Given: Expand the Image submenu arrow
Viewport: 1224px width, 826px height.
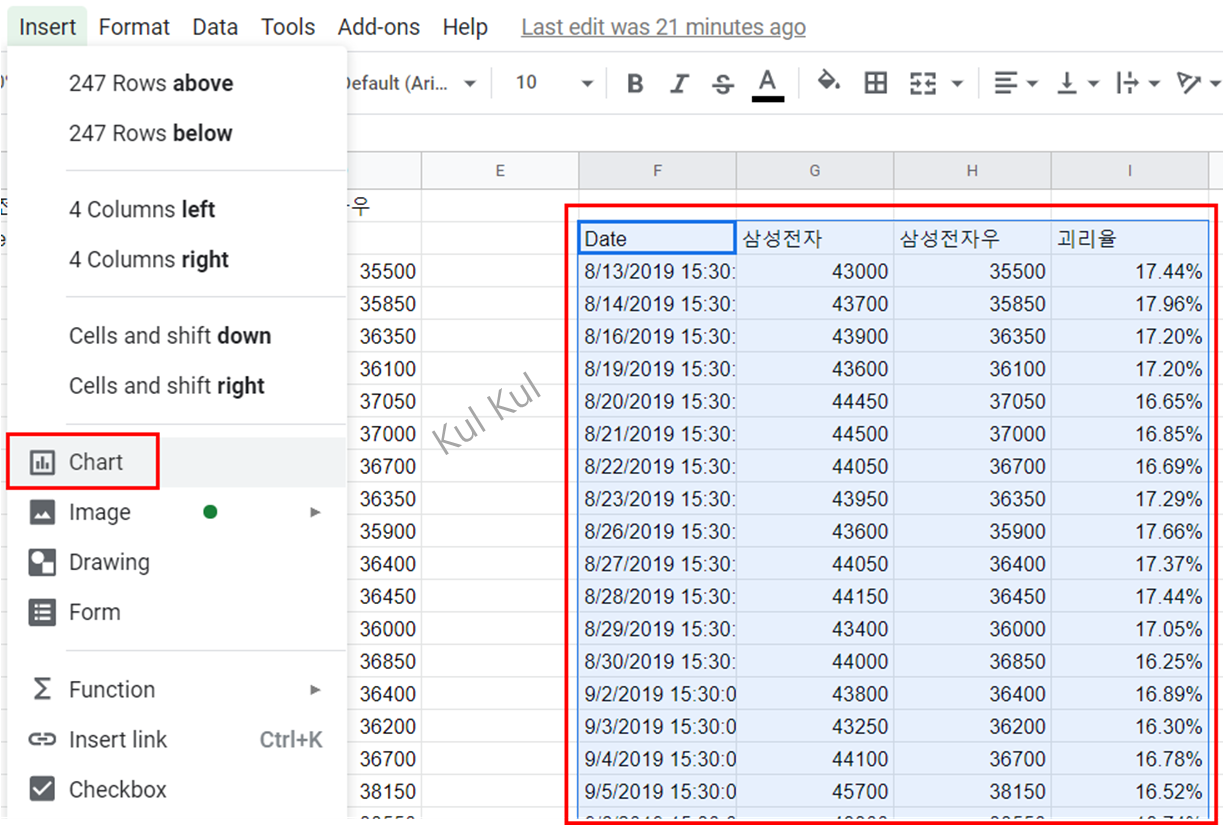Looking at the screenshot, I should (x=315, y=512).
